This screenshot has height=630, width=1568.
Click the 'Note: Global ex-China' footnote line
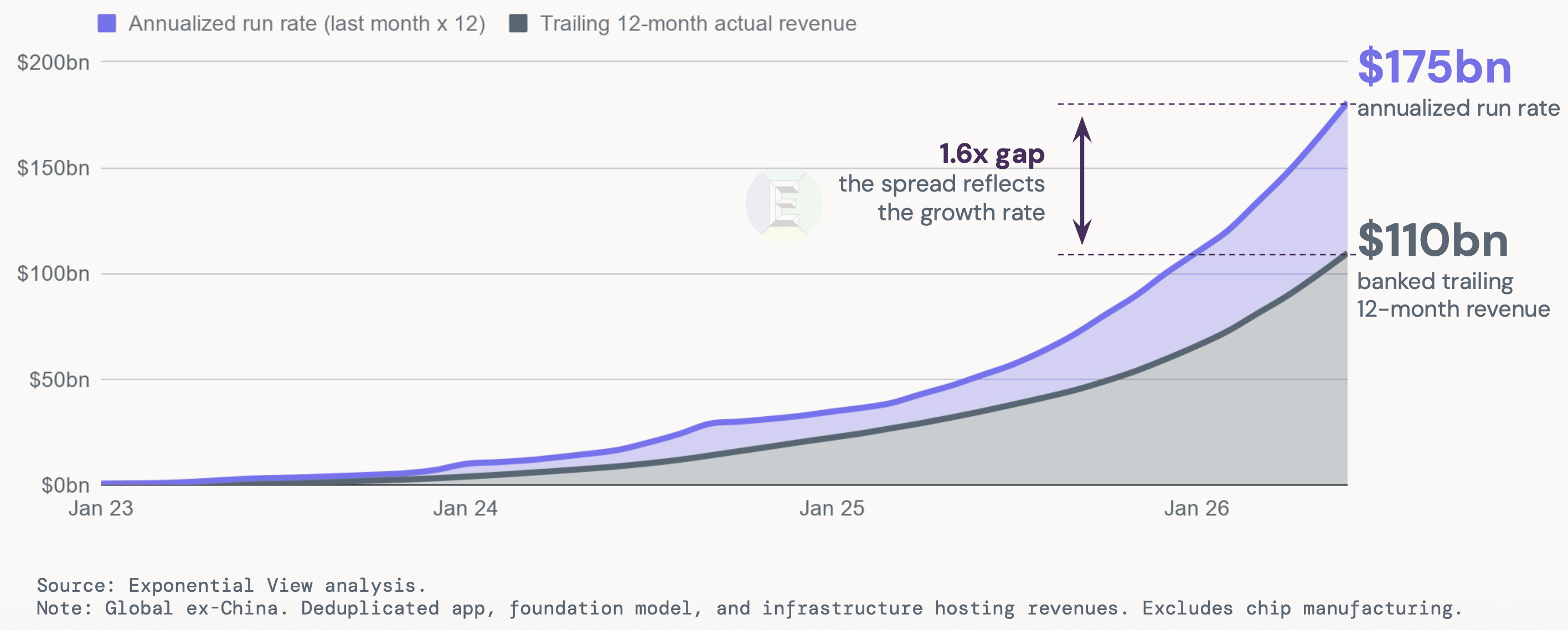(749, 608)
